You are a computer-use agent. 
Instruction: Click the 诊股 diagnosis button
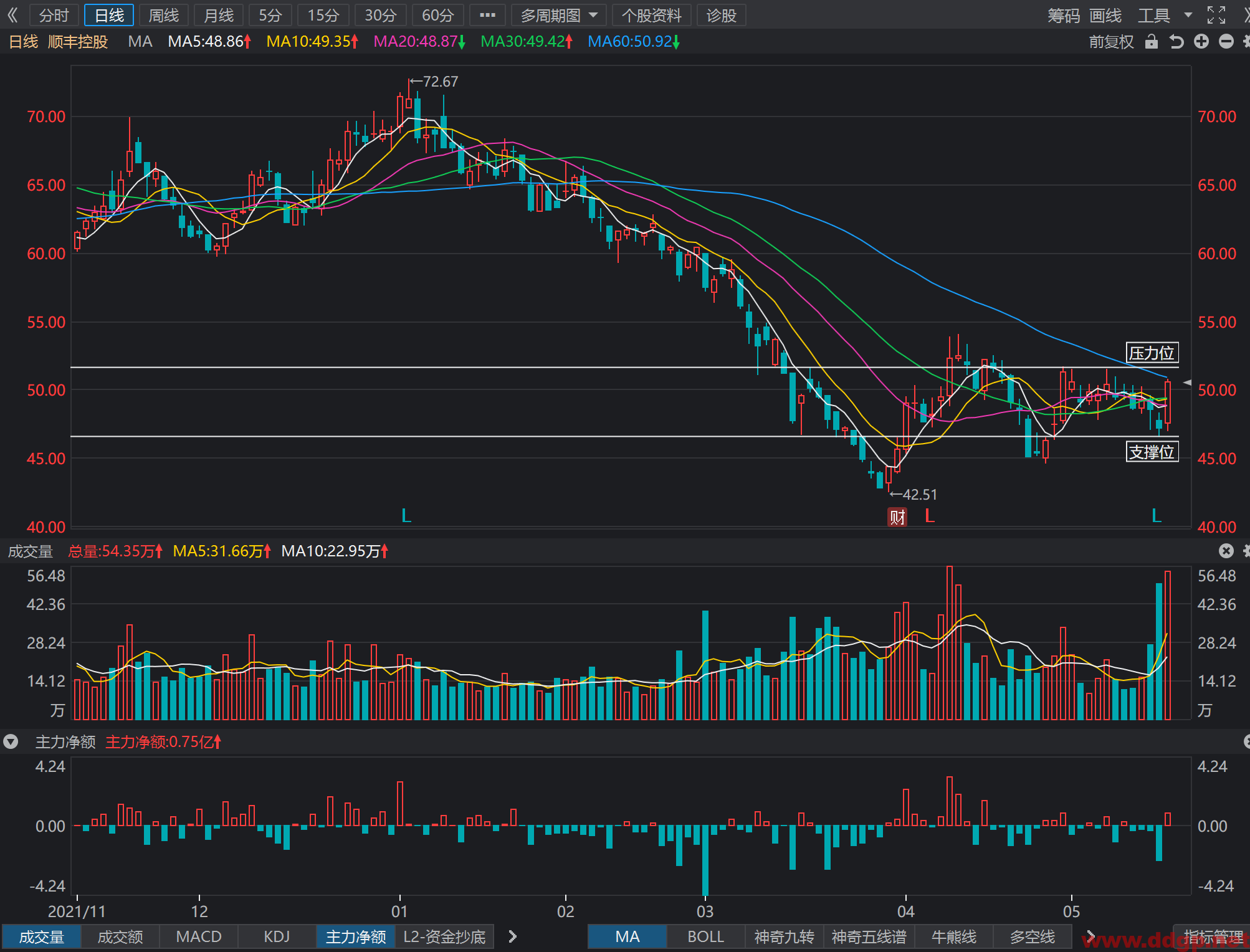(721, 15)
